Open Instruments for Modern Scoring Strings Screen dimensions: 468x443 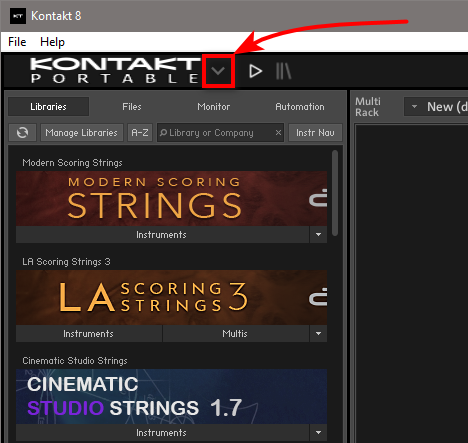pos(162,235)
